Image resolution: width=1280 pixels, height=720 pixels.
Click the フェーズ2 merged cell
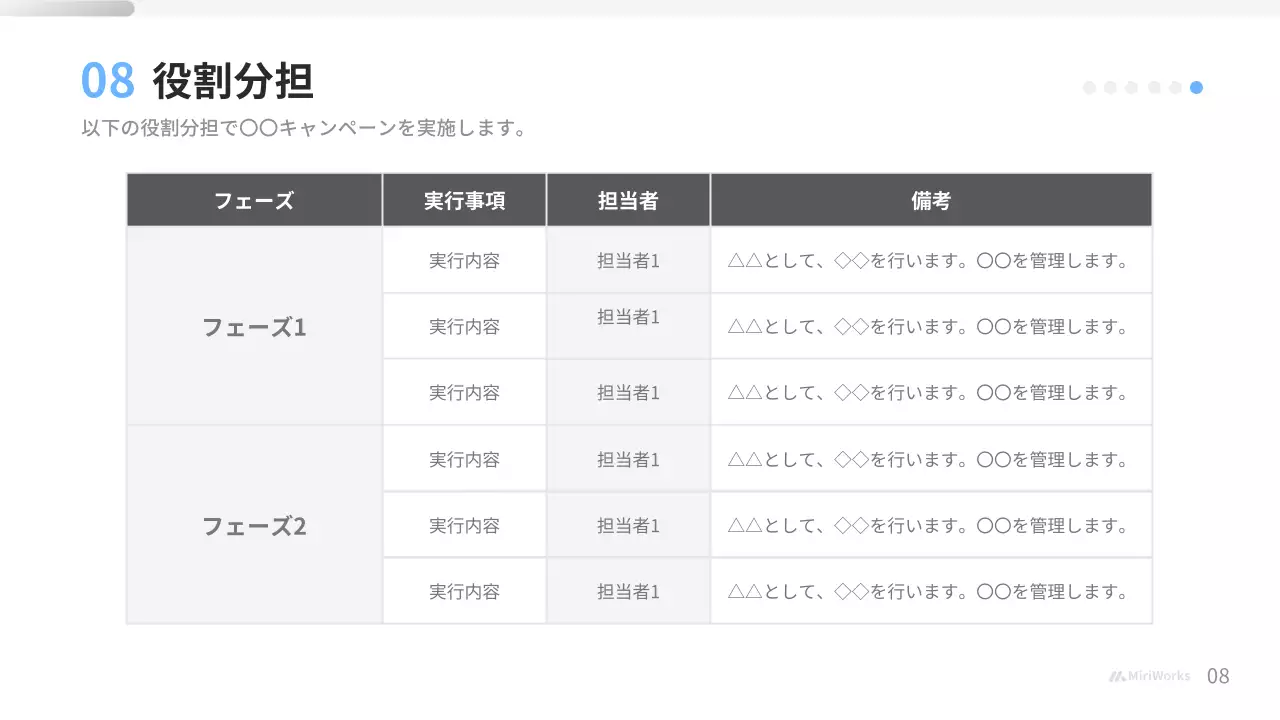tap(254, 526)
